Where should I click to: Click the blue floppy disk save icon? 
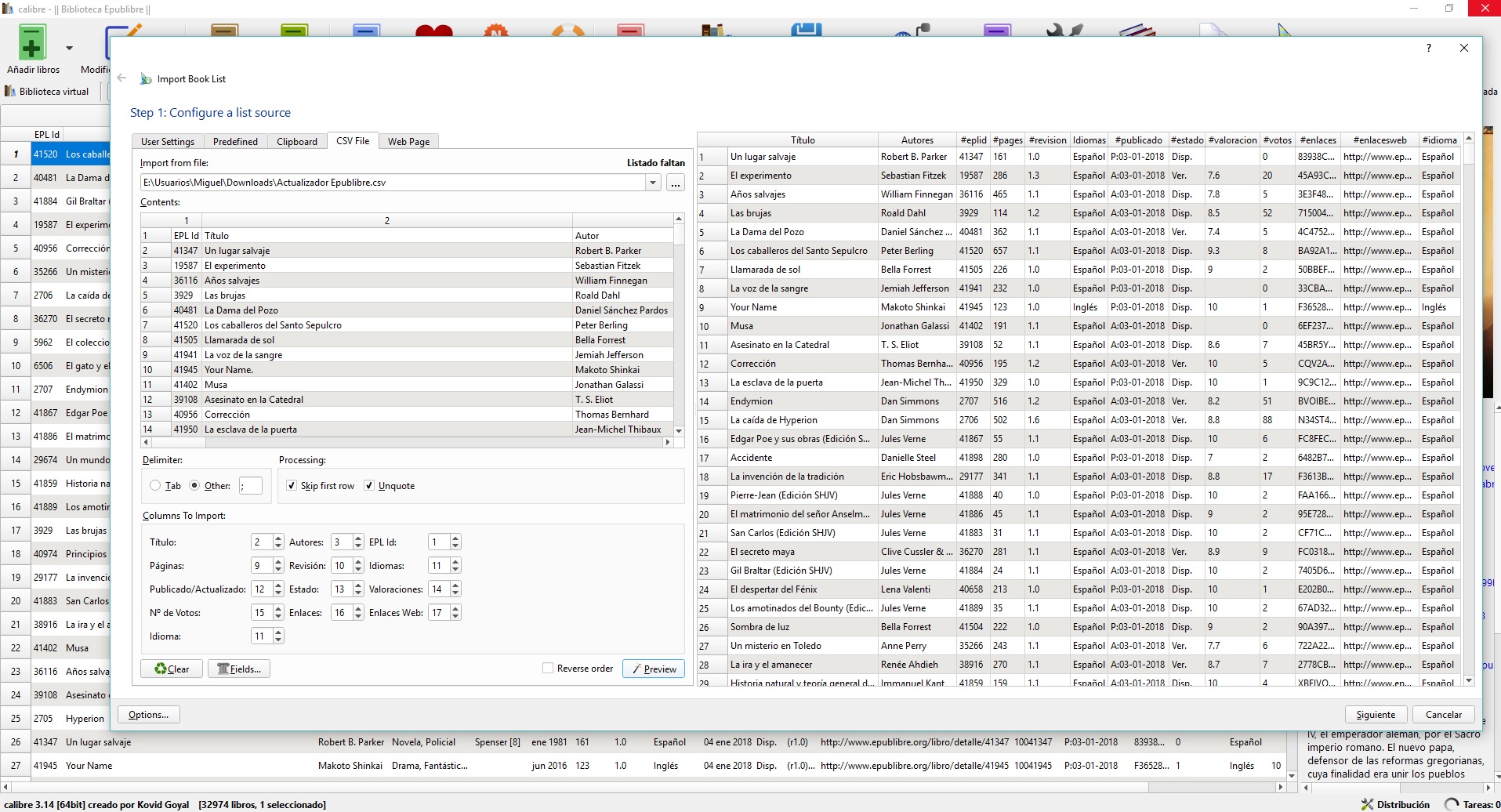[806, 31]
